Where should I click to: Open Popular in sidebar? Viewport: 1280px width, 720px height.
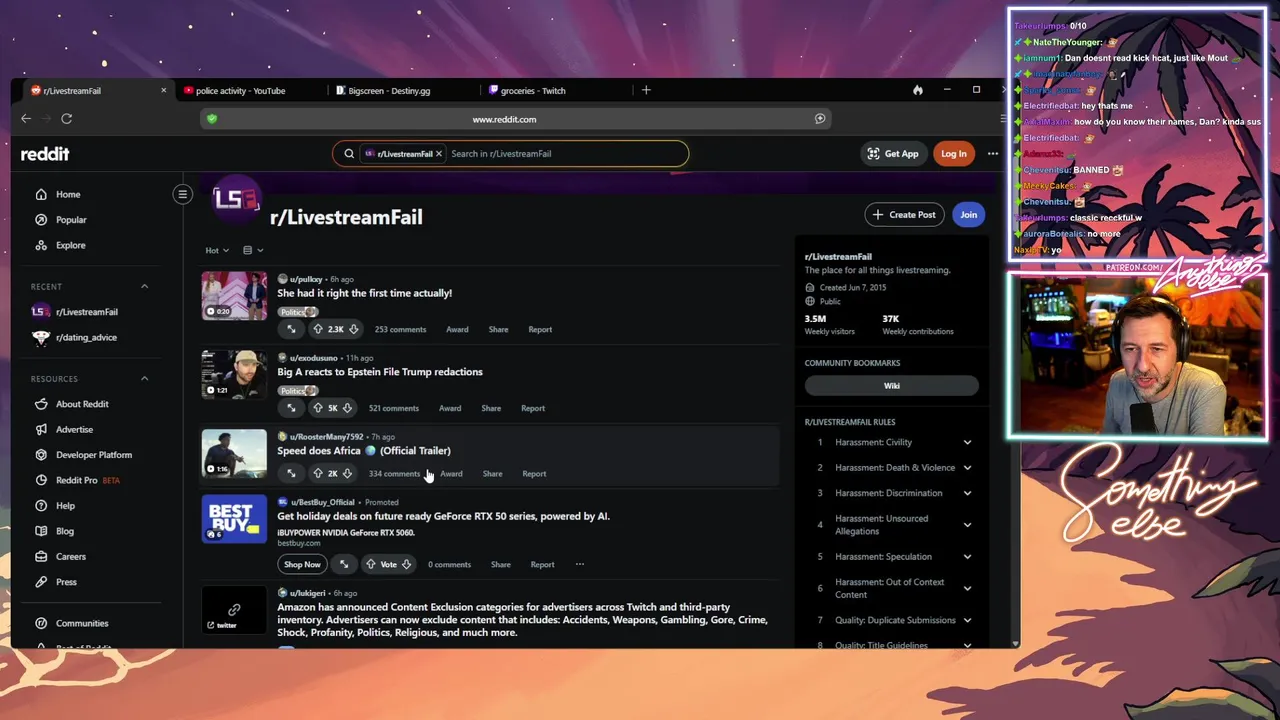[71, 220]
